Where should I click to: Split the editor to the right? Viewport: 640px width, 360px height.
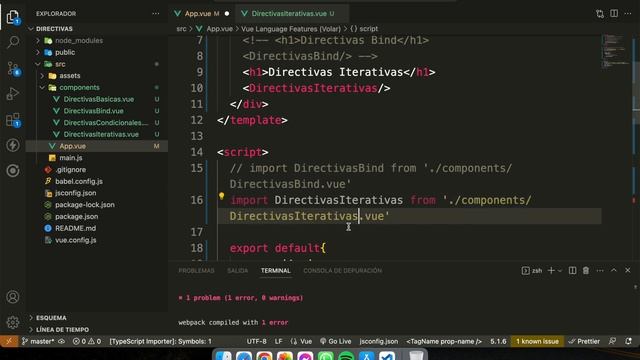[x=614, y=13]
